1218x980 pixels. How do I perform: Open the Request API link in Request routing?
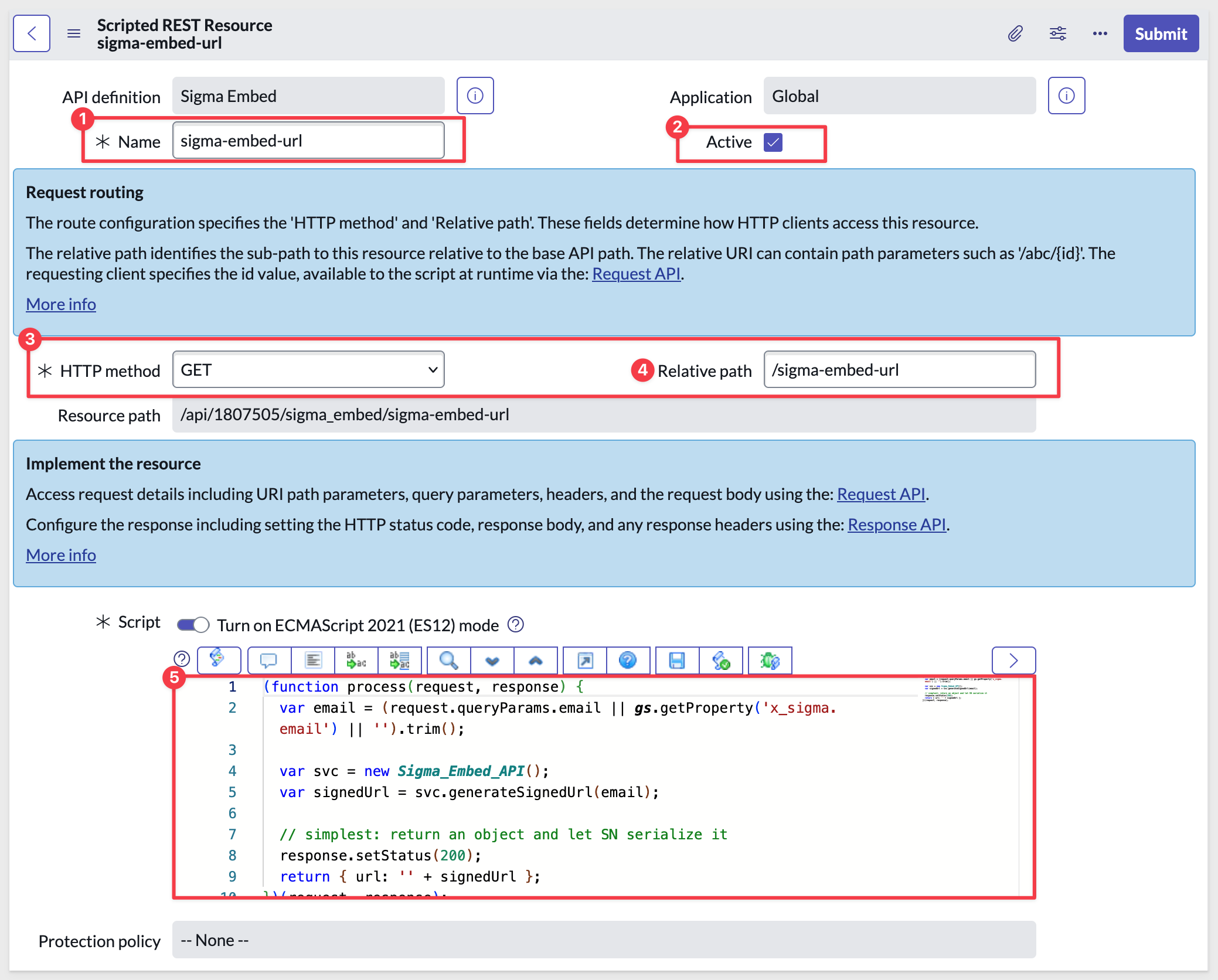click(x=636, y=274)
